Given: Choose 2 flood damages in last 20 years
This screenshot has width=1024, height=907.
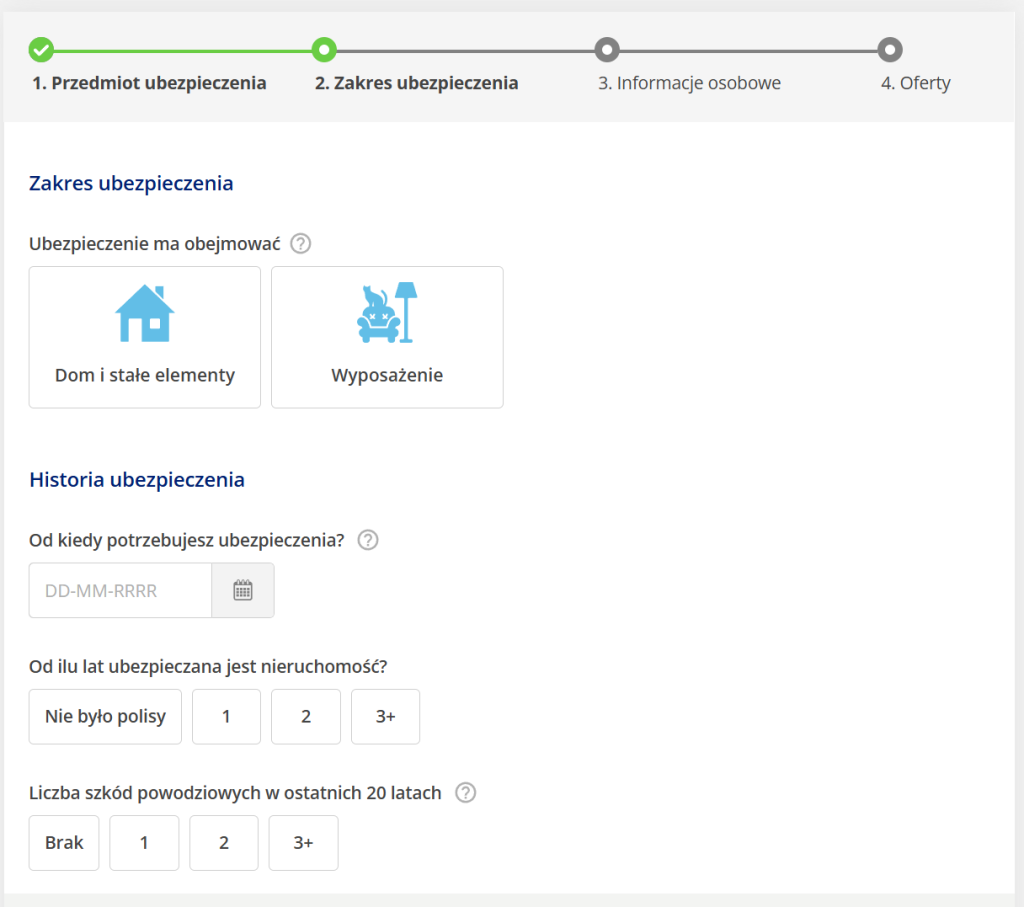Looking at the screenshot, I should (224, 843).
